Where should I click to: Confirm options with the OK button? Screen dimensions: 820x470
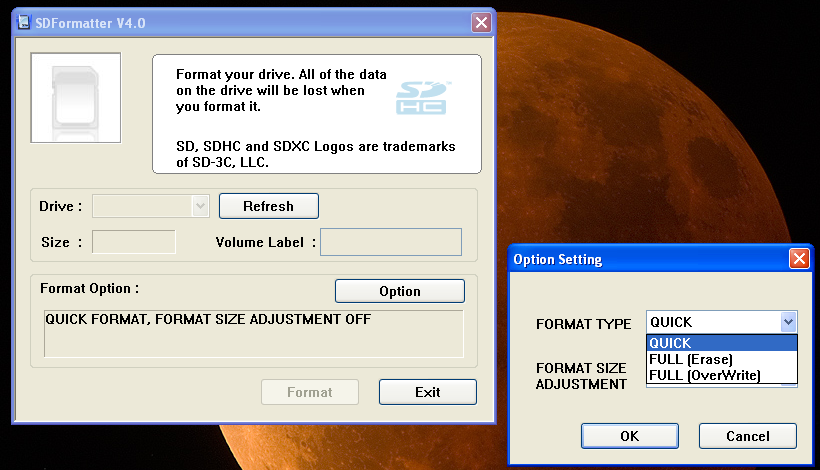630,436
